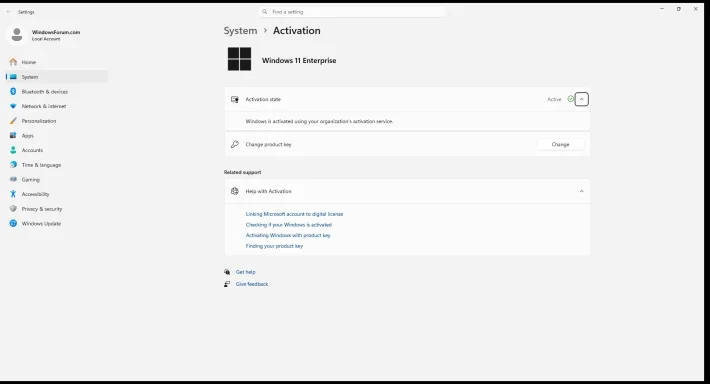Click the Windows 11 logo
This screenshot has width=710, height=384.
point(239,59)
